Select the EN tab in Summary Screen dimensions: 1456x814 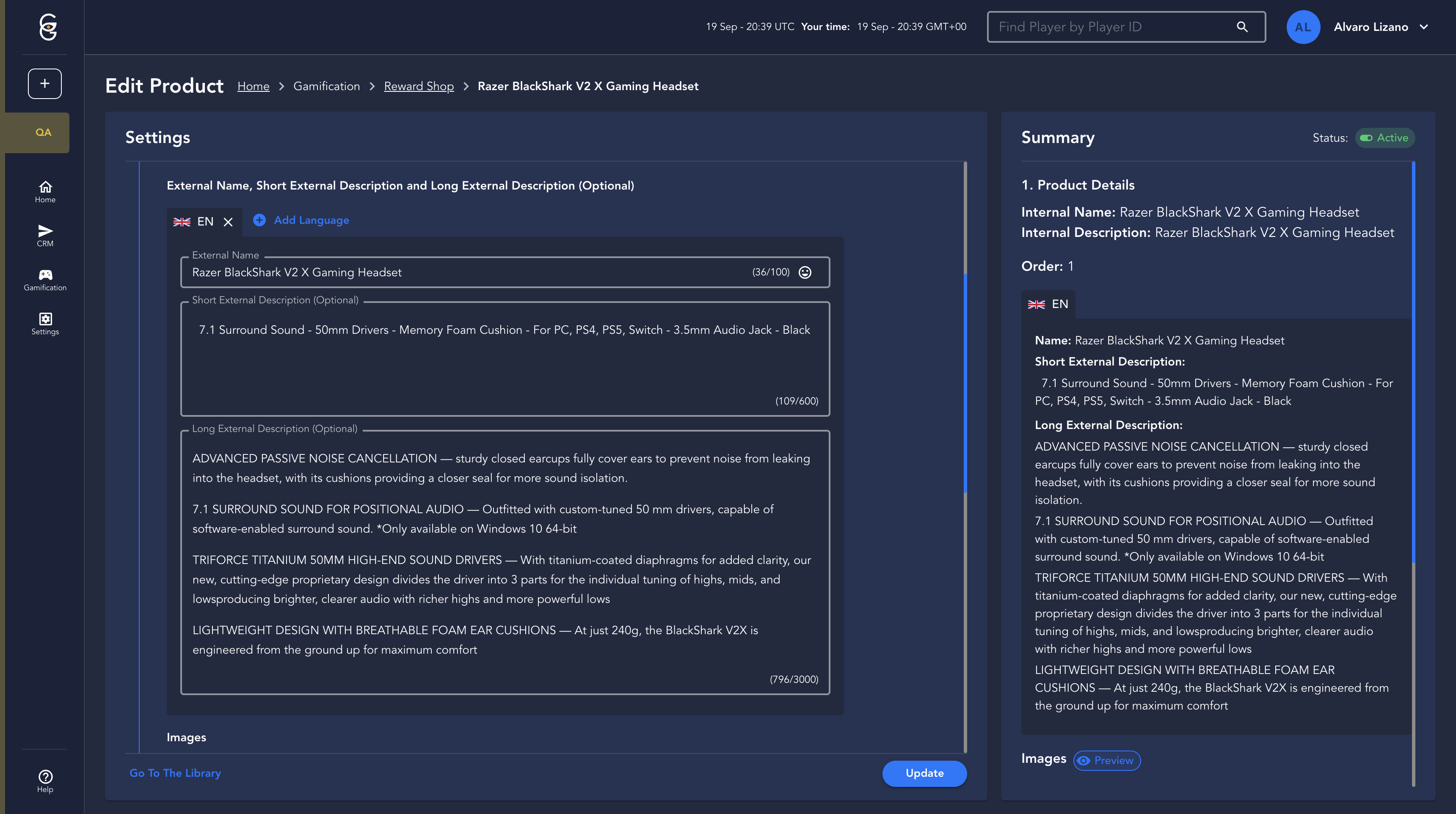click(1048, 304)
